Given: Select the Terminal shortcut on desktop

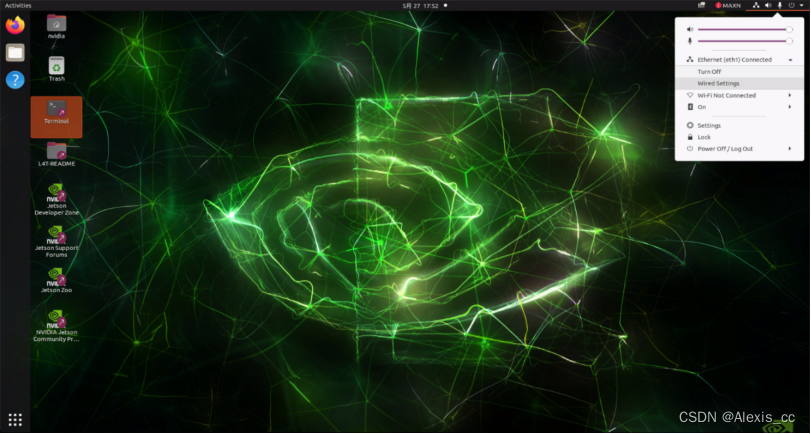Looking at the screenshot, I should pos(56,117).
